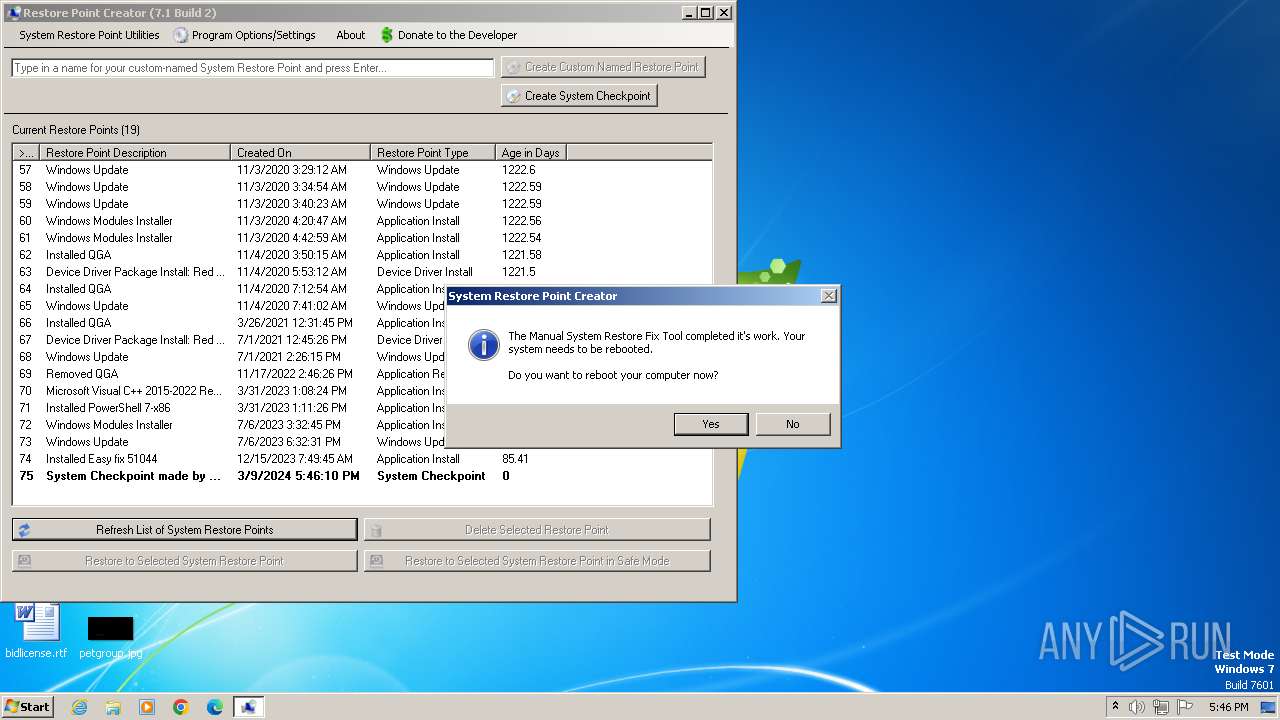
Task: Select restore point 65 Windows Update
Action: [230, 306]
